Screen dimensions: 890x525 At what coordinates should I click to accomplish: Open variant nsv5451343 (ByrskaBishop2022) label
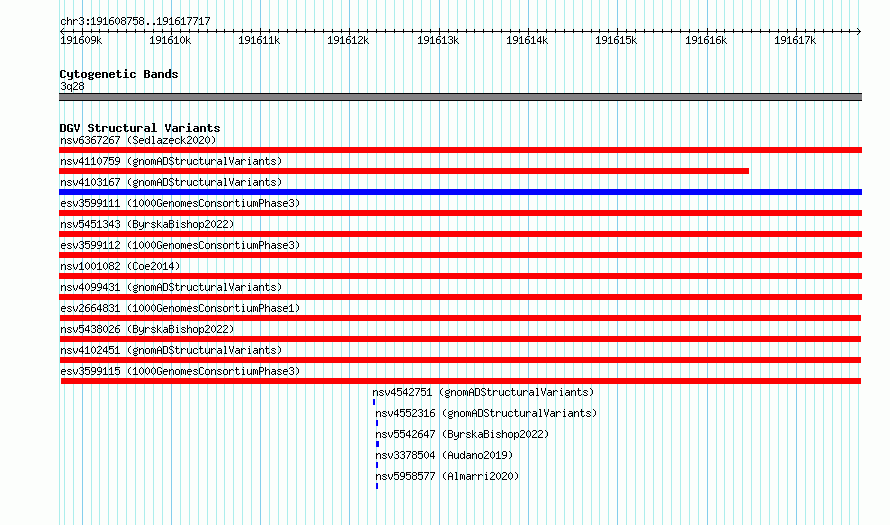(x=147, y=224)
